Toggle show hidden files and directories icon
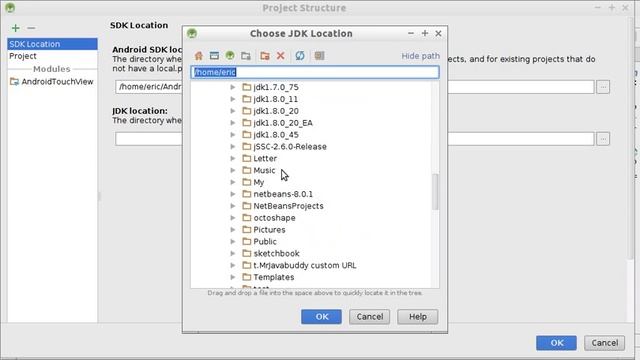The image size is (640, 360). click(x=319, y=56)
